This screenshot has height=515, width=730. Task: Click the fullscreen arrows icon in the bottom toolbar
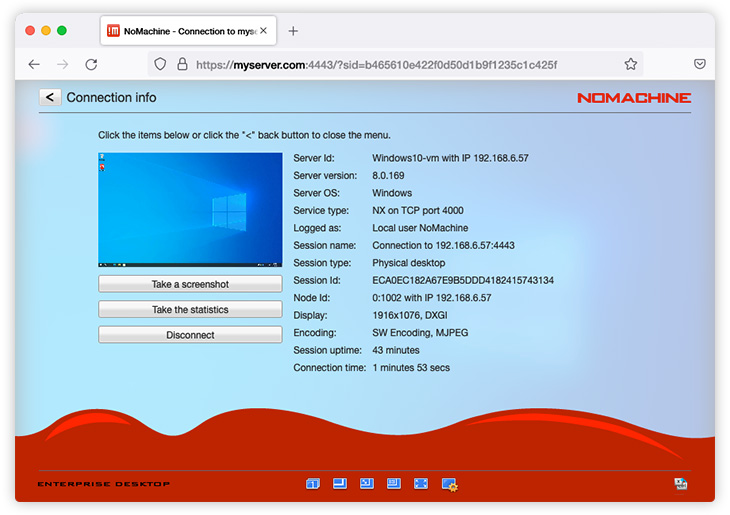coord(421,484)
